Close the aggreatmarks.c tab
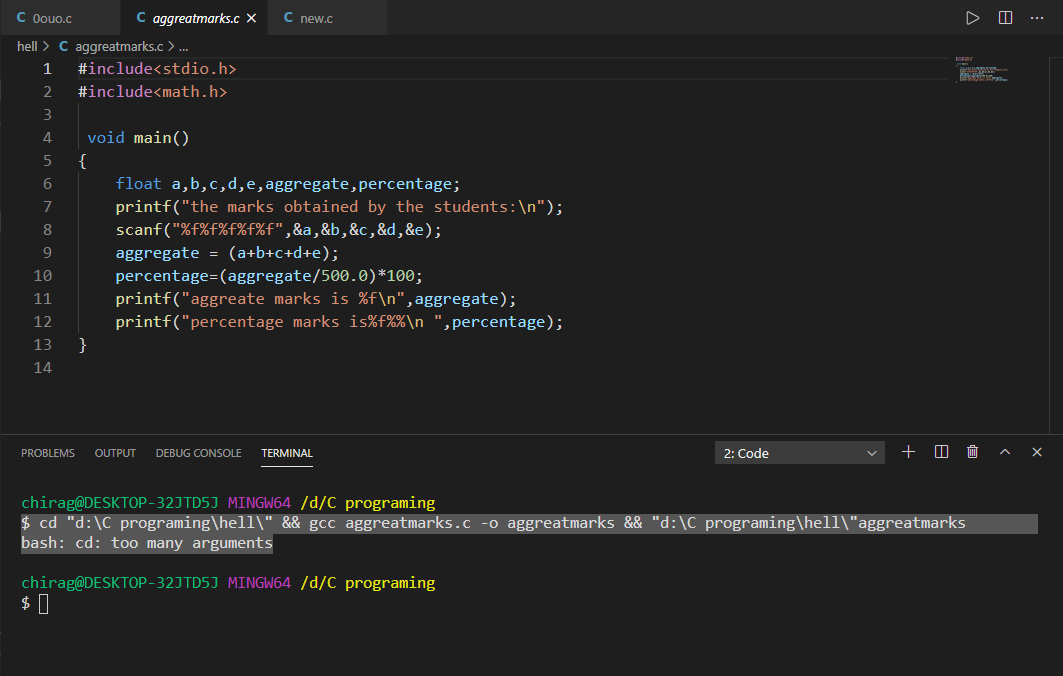Screen dimensions: 1063x676 (251, 17)
